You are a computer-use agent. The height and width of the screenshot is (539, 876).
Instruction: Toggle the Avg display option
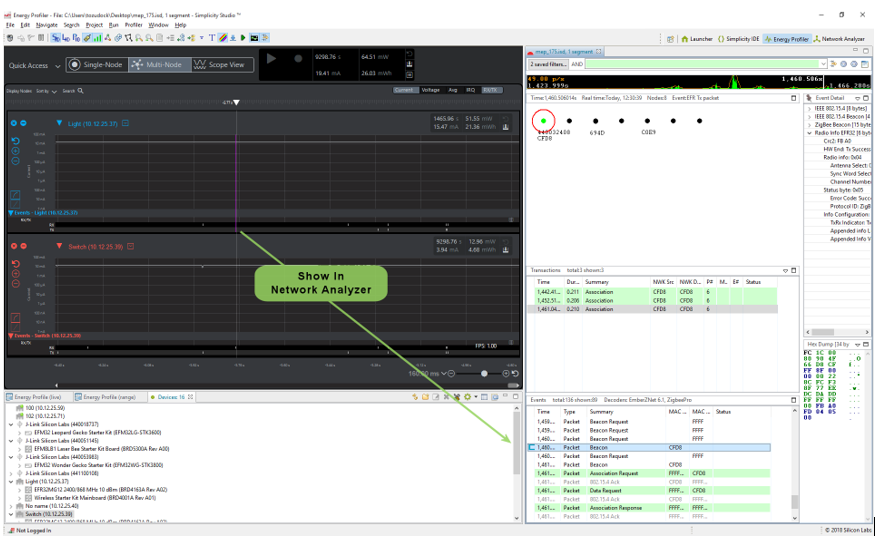[453, 90]
